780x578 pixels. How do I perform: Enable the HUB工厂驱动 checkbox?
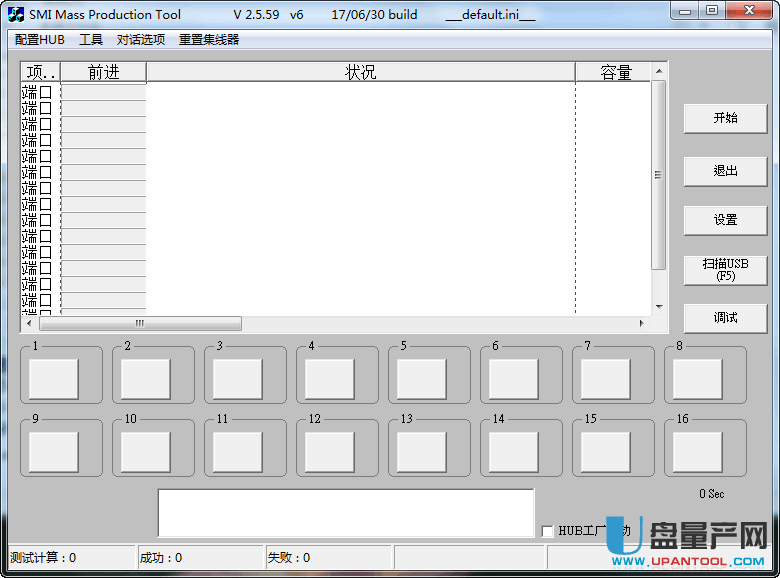(547, 531)
